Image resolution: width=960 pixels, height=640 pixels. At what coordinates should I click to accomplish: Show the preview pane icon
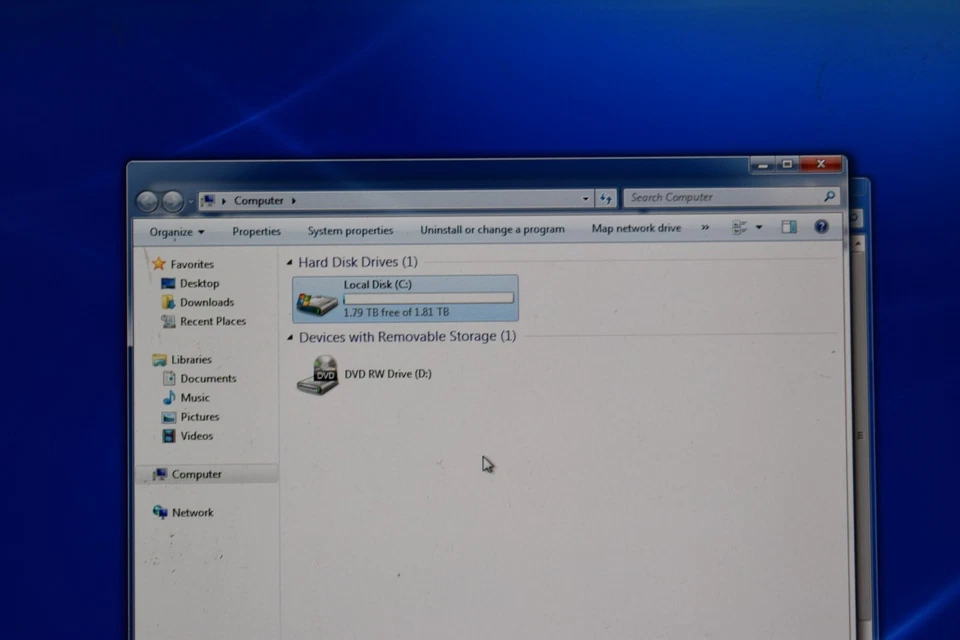click(789, 227)
